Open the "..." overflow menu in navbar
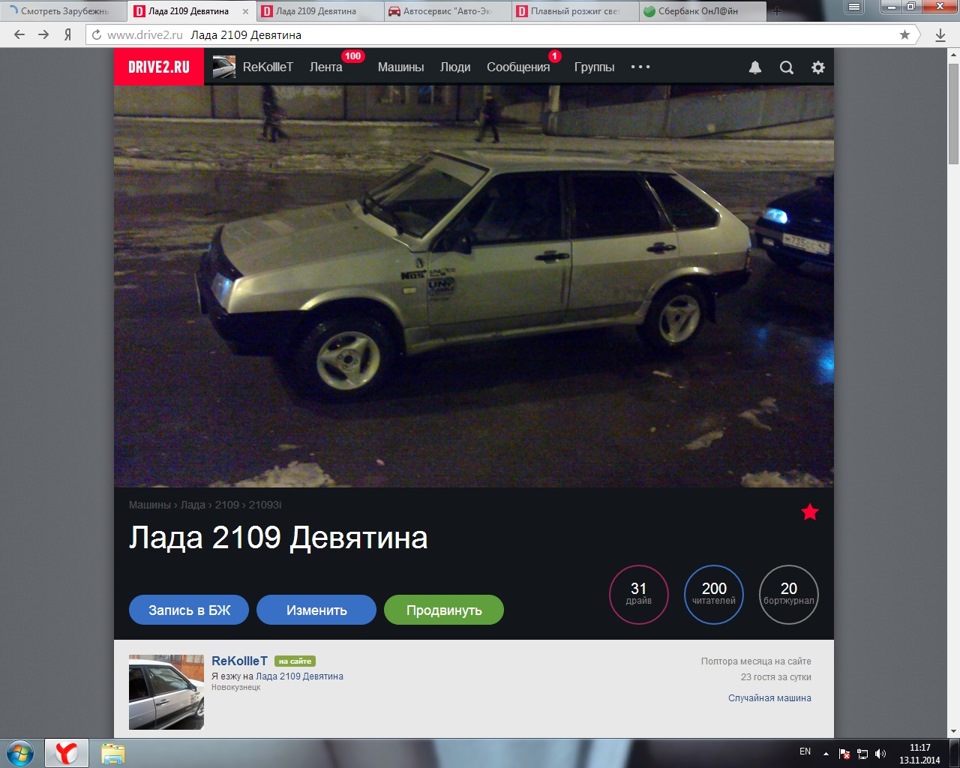960x768 pixels. coord(638,67)
